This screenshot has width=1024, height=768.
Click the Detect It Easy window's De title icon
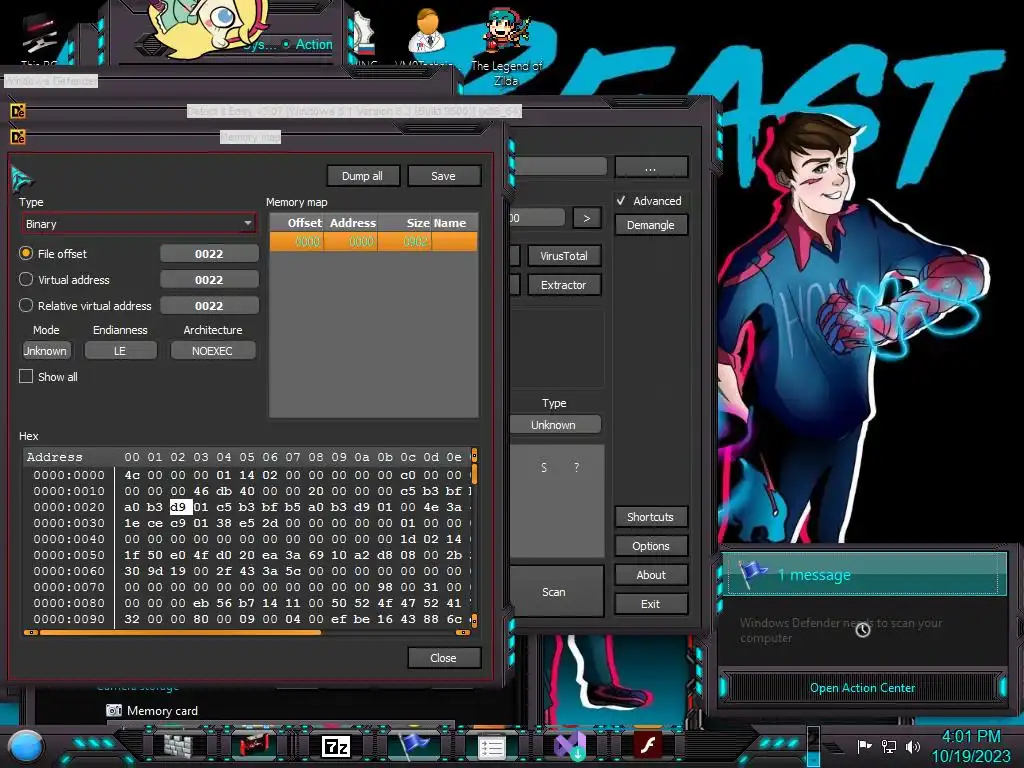18,111
